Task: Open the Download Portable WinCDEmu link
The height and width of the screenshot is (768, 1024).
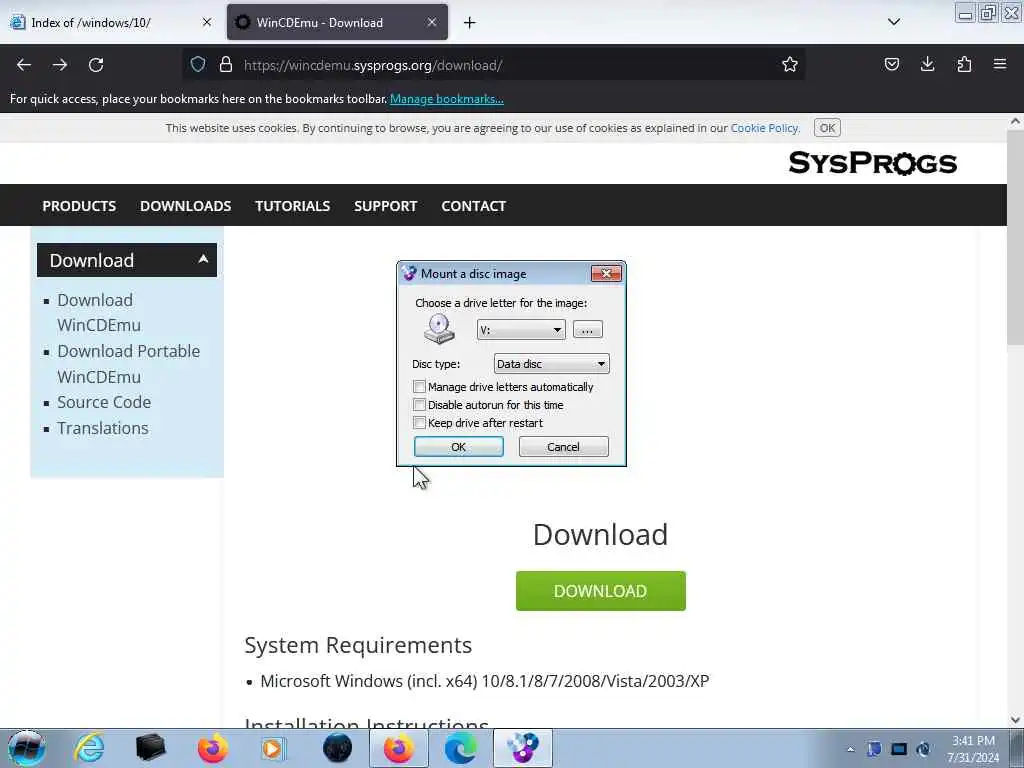Action: [x=129, y=364]
